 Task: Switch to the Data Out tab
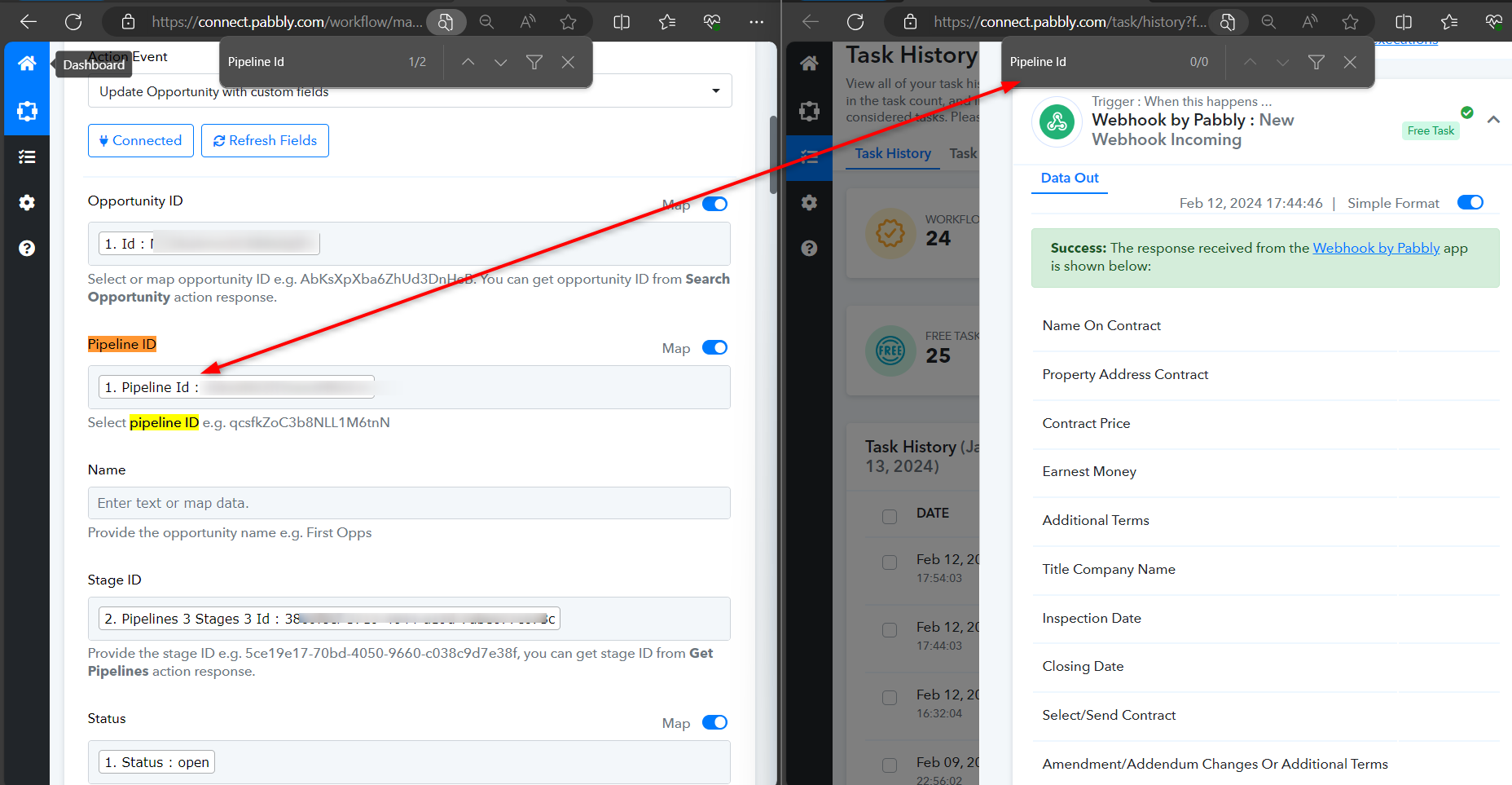1070,178
